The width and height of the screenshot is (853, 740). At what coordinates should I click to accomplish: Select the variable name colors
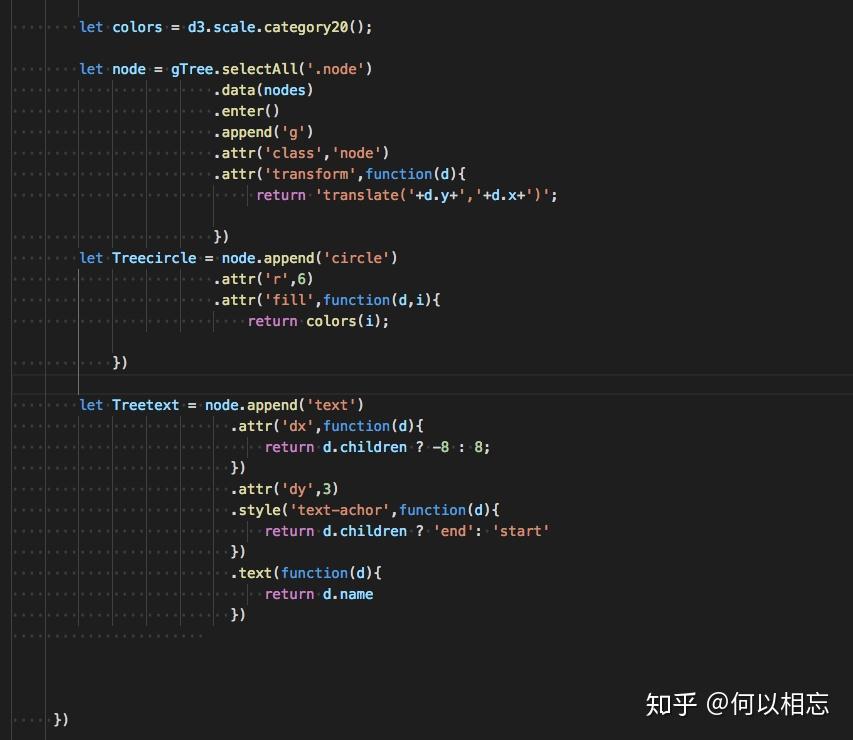[x=137, y=27]
